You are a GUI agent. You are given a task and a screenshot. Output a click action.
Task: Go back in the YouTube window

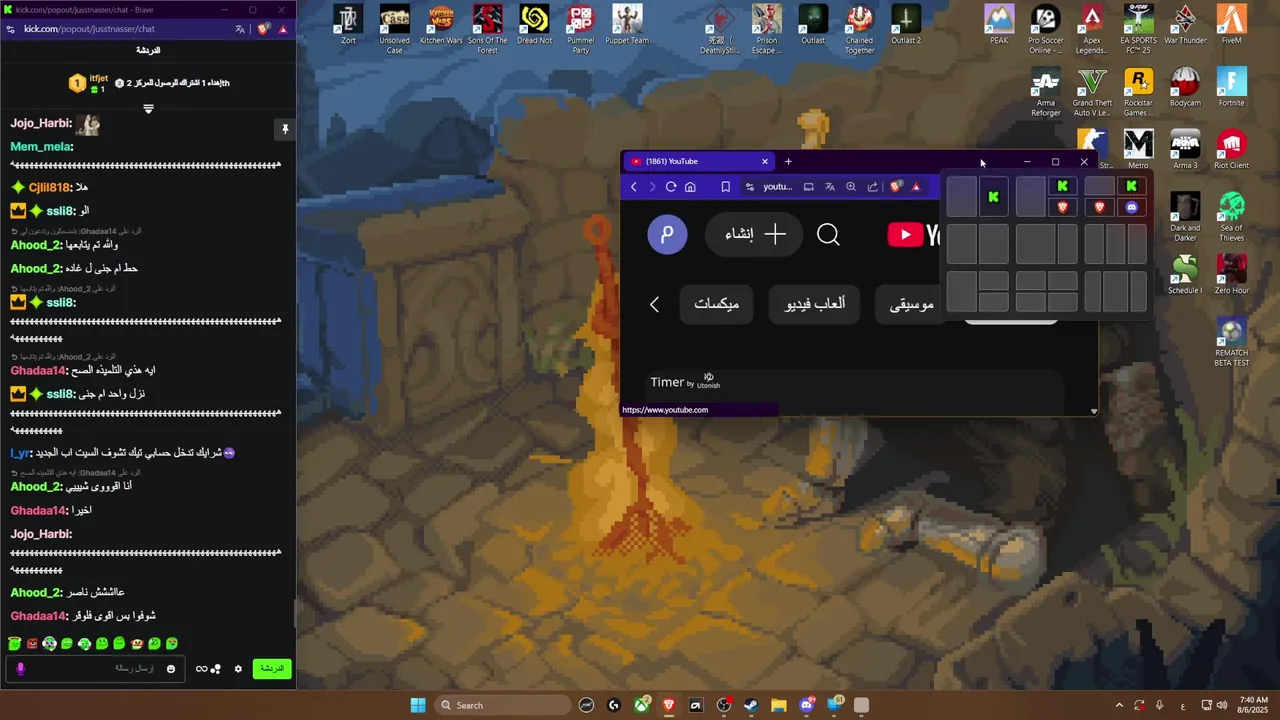633,187
